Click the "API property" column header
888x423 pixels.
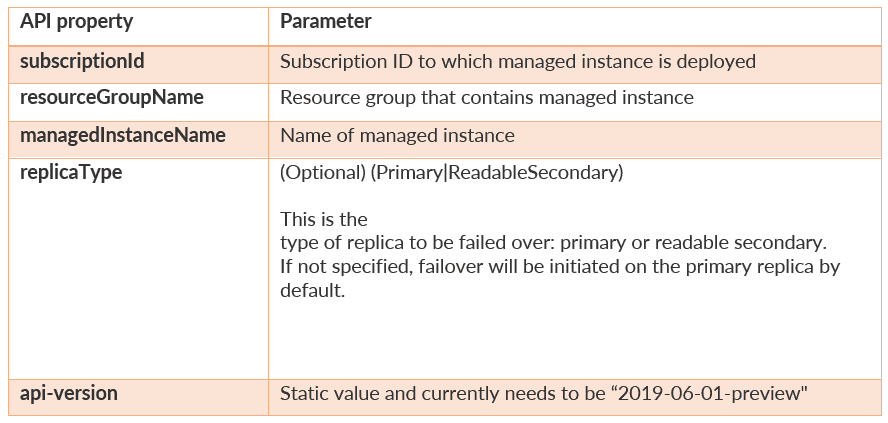click(x=76, y=21)
